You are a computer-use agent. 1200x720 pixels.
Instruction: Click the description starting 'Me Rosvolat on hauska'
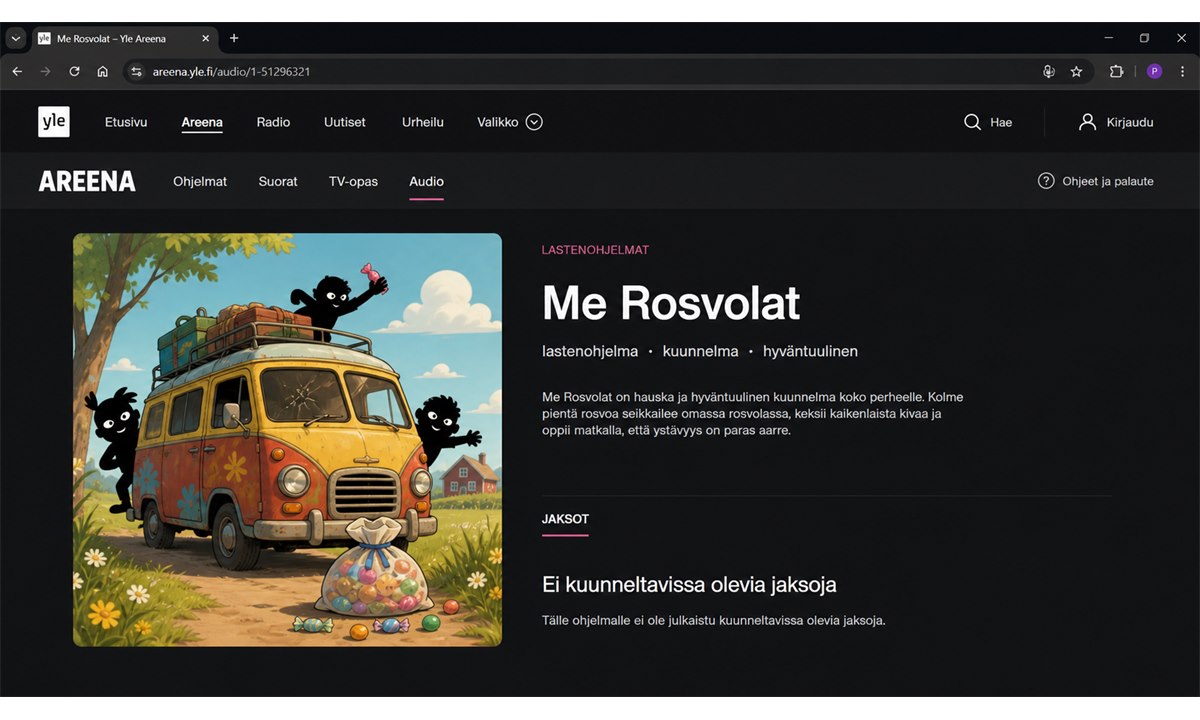pyautogui.click(x=752, y=413)
